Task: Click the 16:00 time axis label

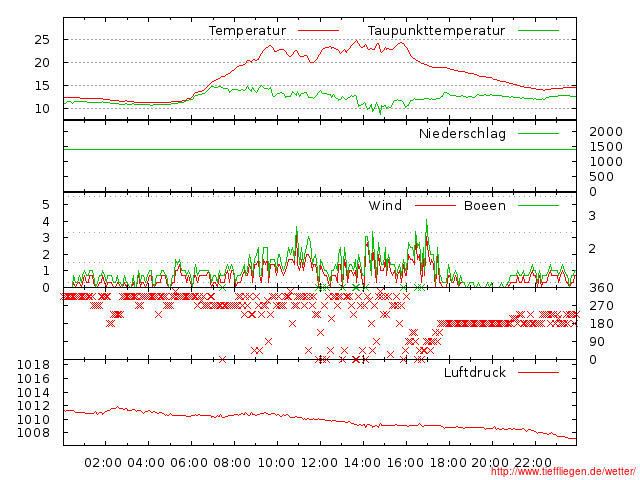Action: pos(405,463)
